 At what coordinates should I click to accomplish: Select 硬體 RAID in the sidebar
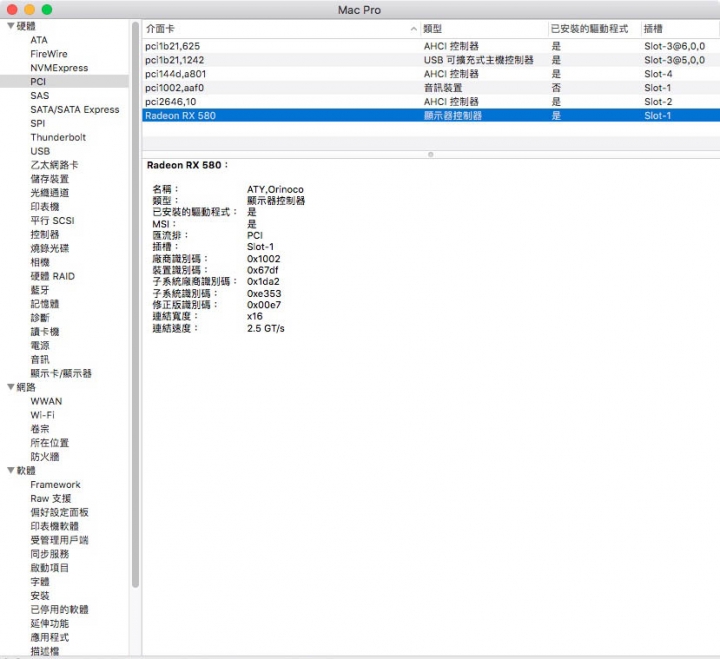pos(52,276)
